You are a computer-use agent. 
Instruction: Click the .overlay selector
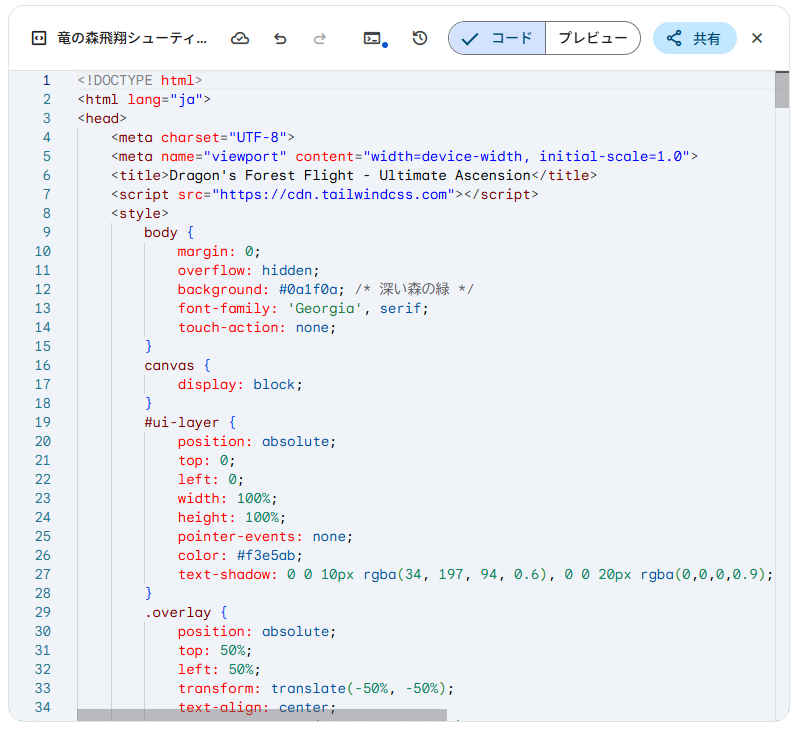point(177,613)
